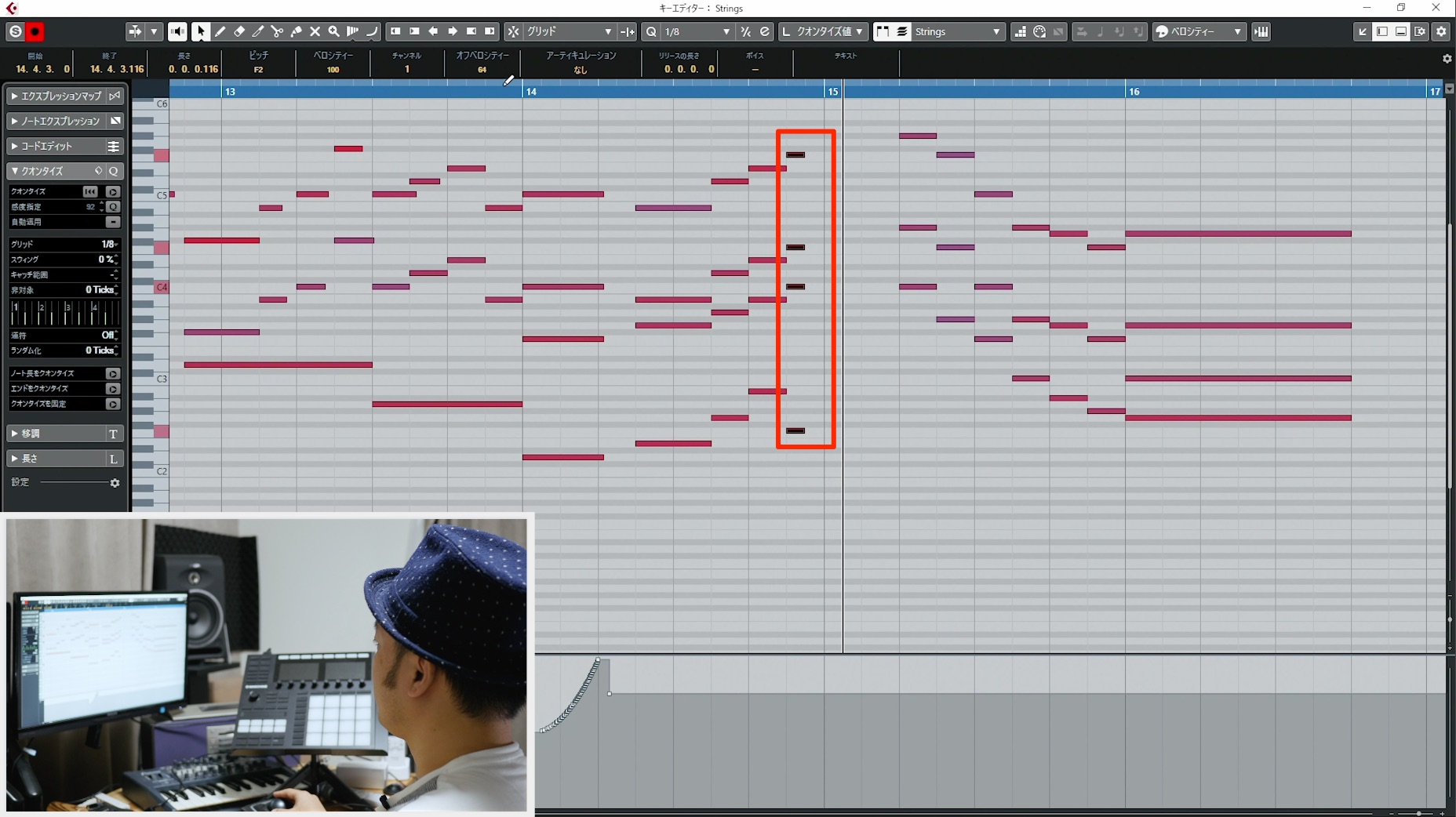1456x817 pixels.
Task: Click the open in separate window arrow icon
Action: [1363, 31]
